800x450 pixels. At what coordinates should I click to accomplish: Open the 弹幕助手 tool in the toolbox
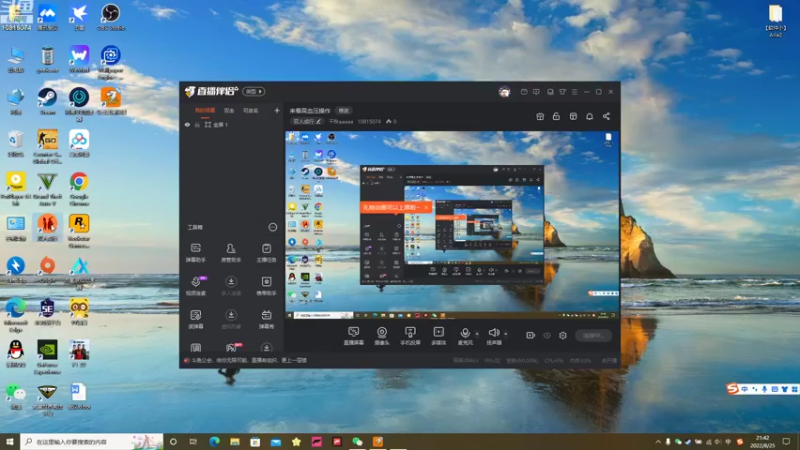coord(195,253)
